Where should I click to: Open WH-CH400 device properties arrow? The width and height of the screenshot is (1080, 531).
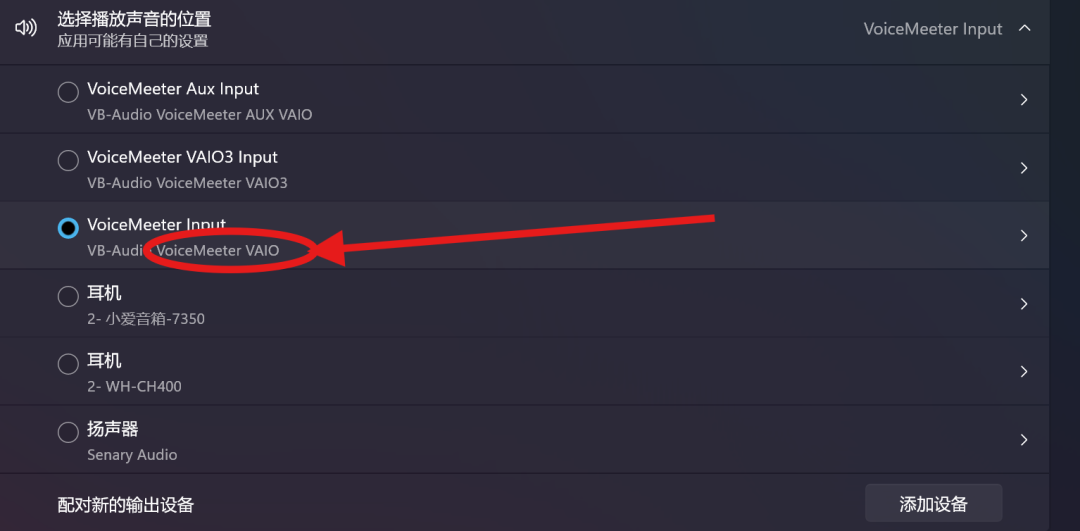click(x=1024, y=372)
